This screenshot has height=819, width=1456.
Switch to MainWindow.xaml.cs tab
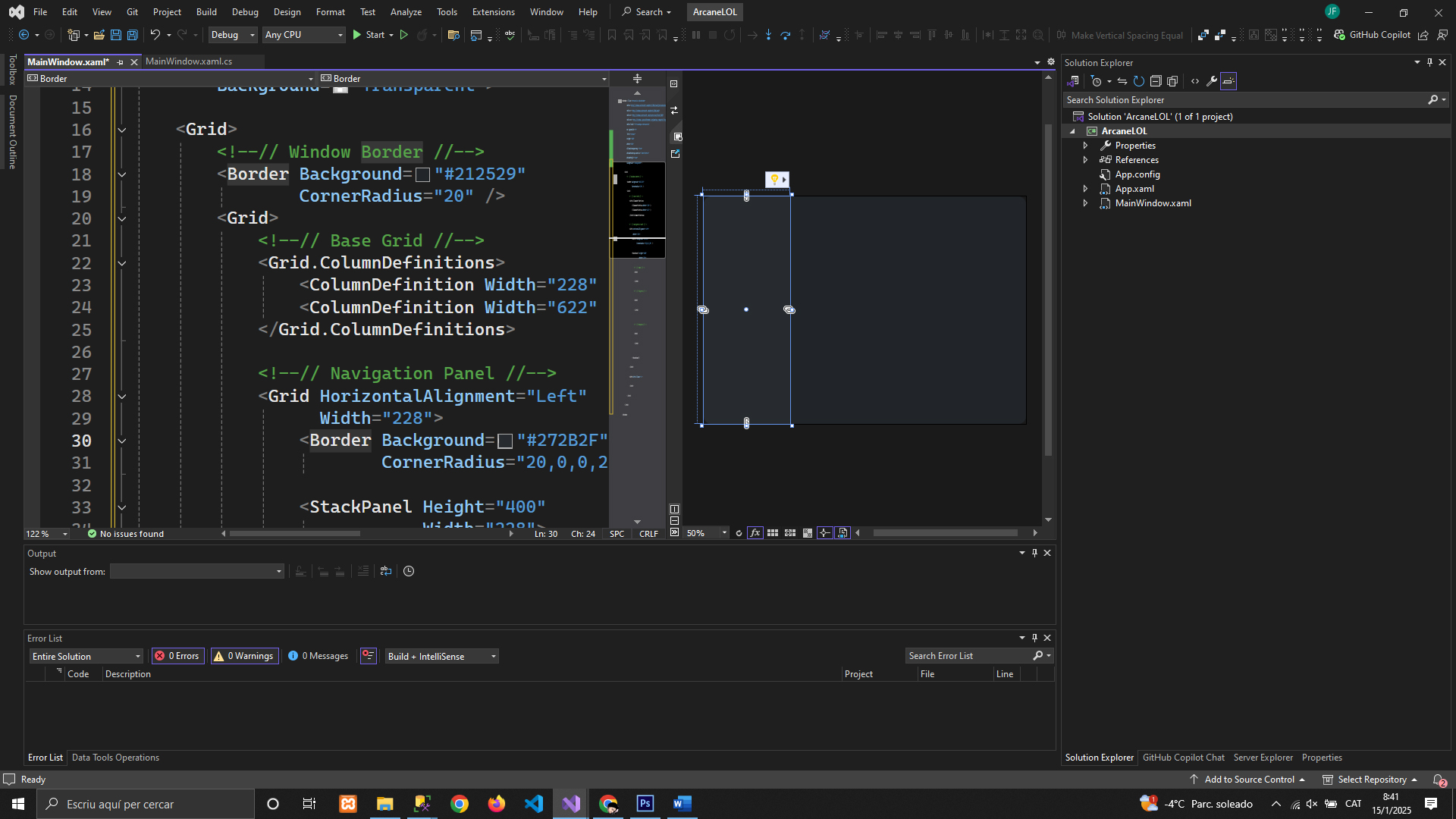tap(189, 61)
